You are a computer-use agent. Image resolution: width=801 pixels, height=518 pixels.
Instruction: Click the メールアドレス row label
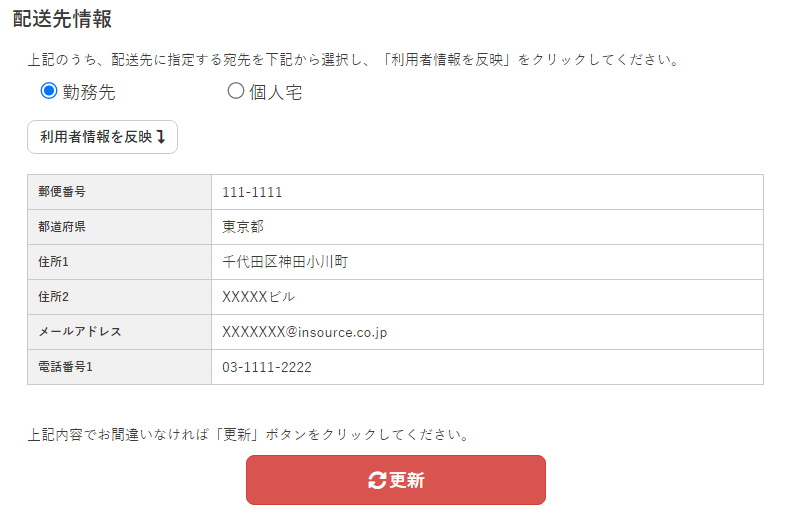pyautogui.click(x=80, y=332)
